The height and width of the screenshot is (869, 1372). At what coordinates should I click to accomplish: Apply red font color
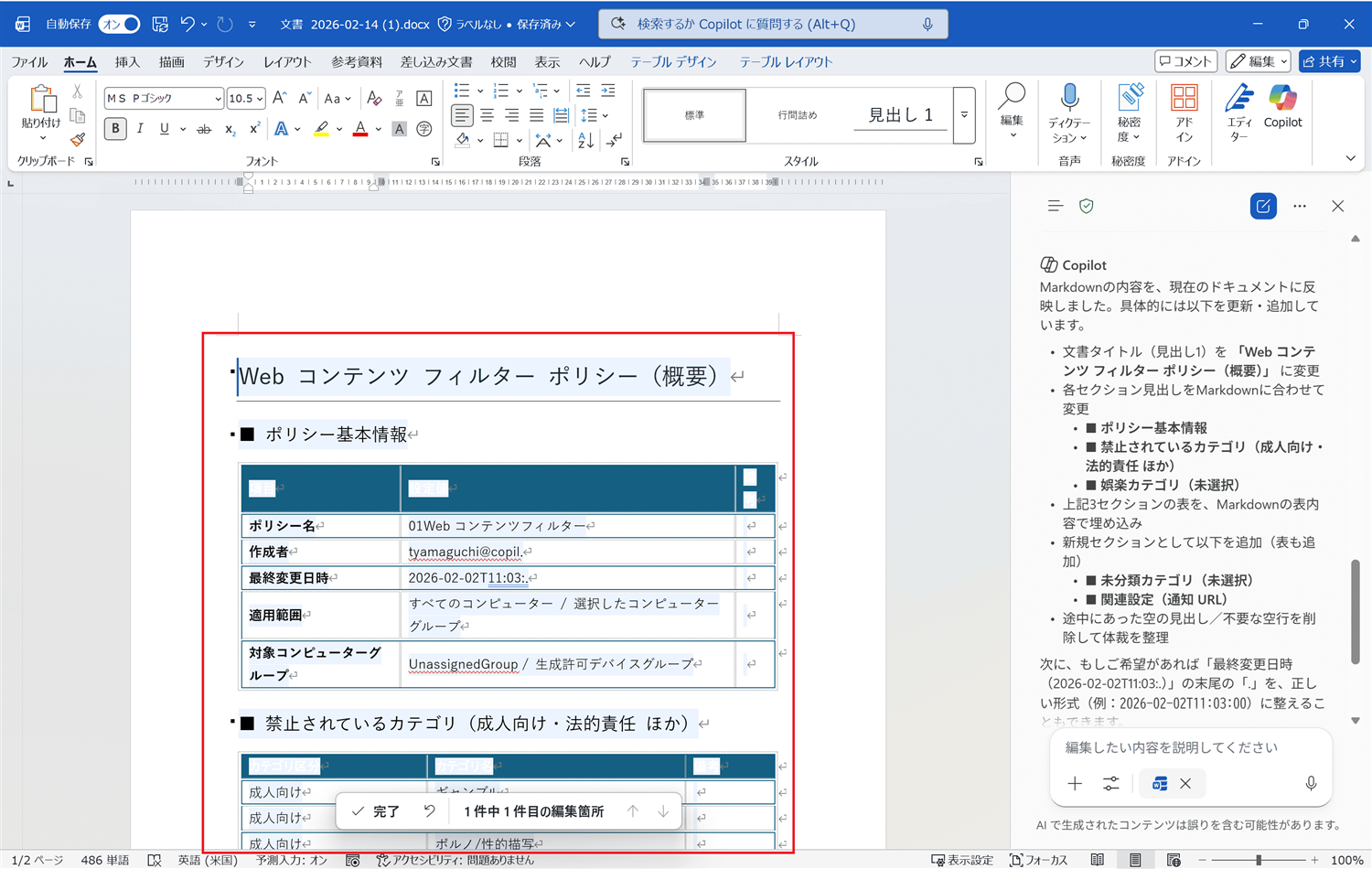coord(360,129)
